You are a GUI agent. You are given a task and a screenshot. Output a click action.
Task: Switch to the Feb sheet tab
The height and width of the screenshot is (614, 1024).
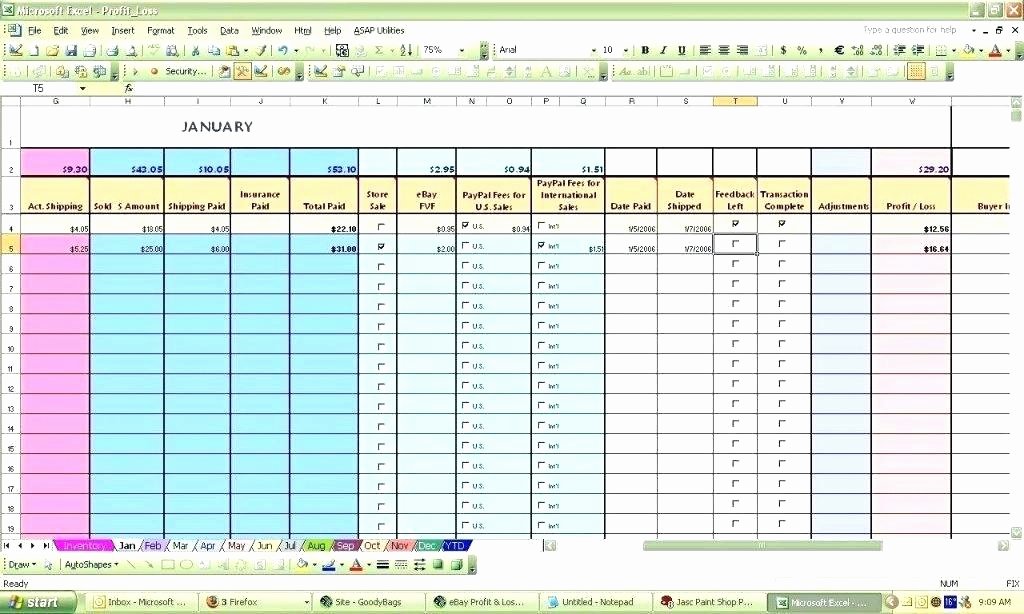coord(153,545)
